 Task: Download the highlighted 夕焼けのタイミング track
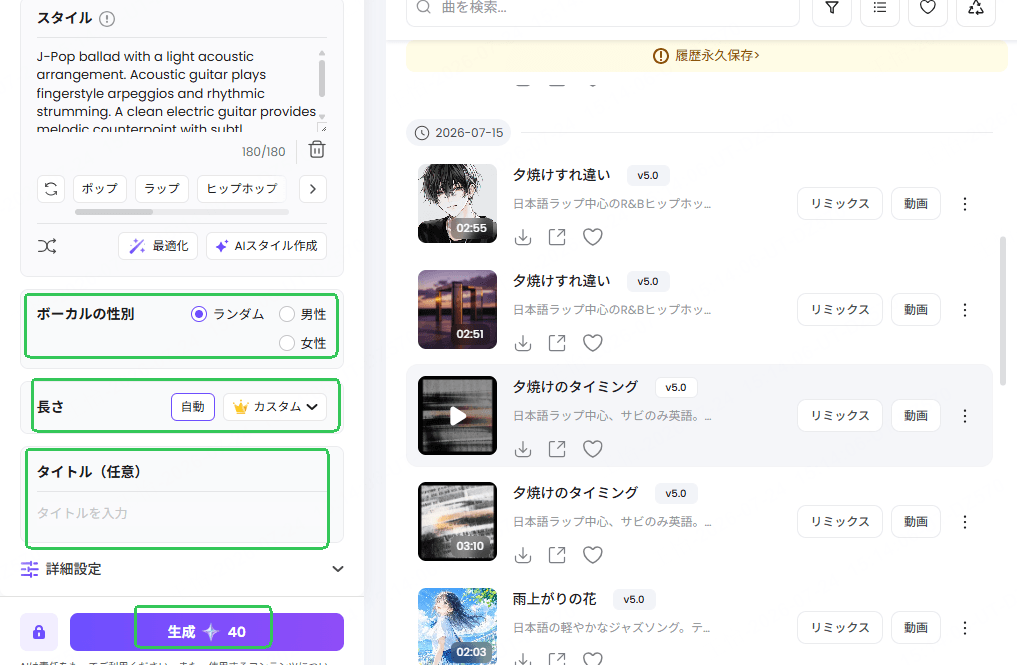coord(523,449)
